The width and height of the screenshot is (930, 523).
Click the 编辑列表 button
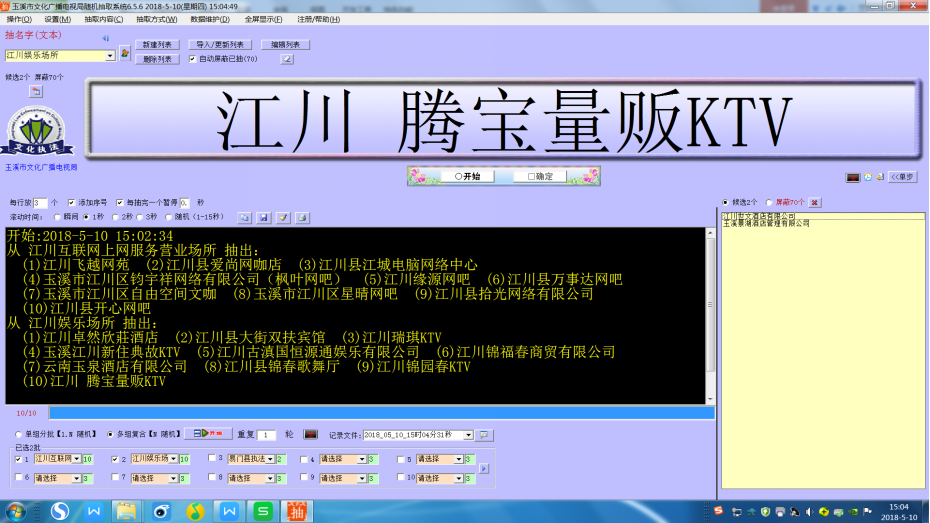click(x=285, y=44)
